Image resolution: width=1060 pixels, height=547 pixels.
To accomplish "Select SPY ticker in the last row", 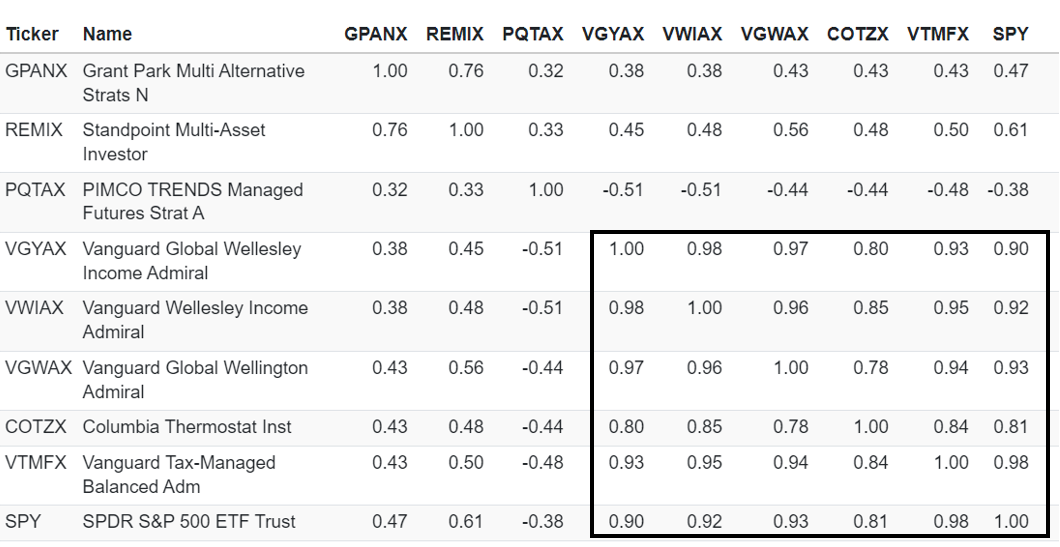I will click(x=23, y=521).
